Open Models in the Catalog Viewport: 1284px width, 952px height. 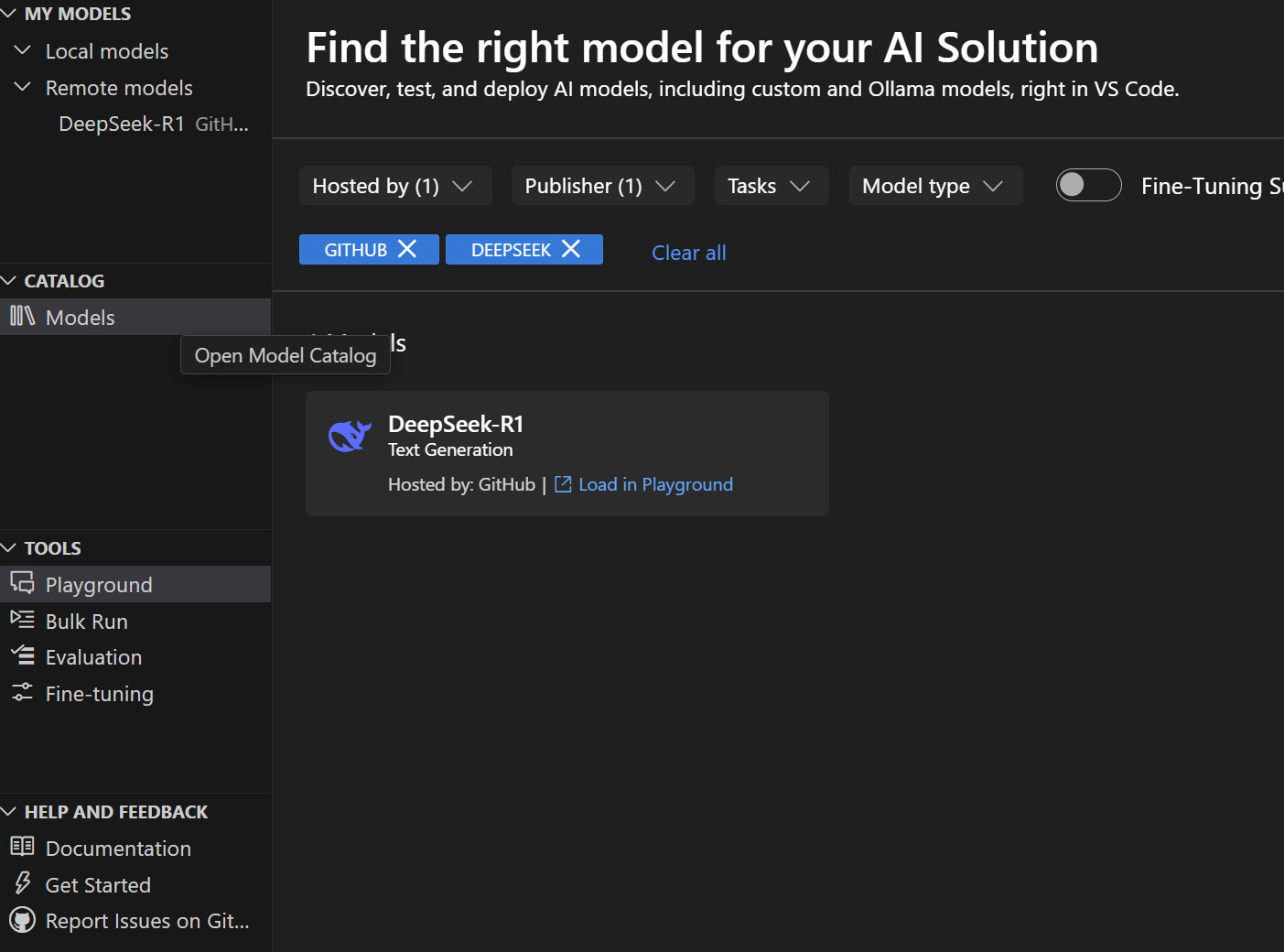pyautogui.click(x=135, y=317)
